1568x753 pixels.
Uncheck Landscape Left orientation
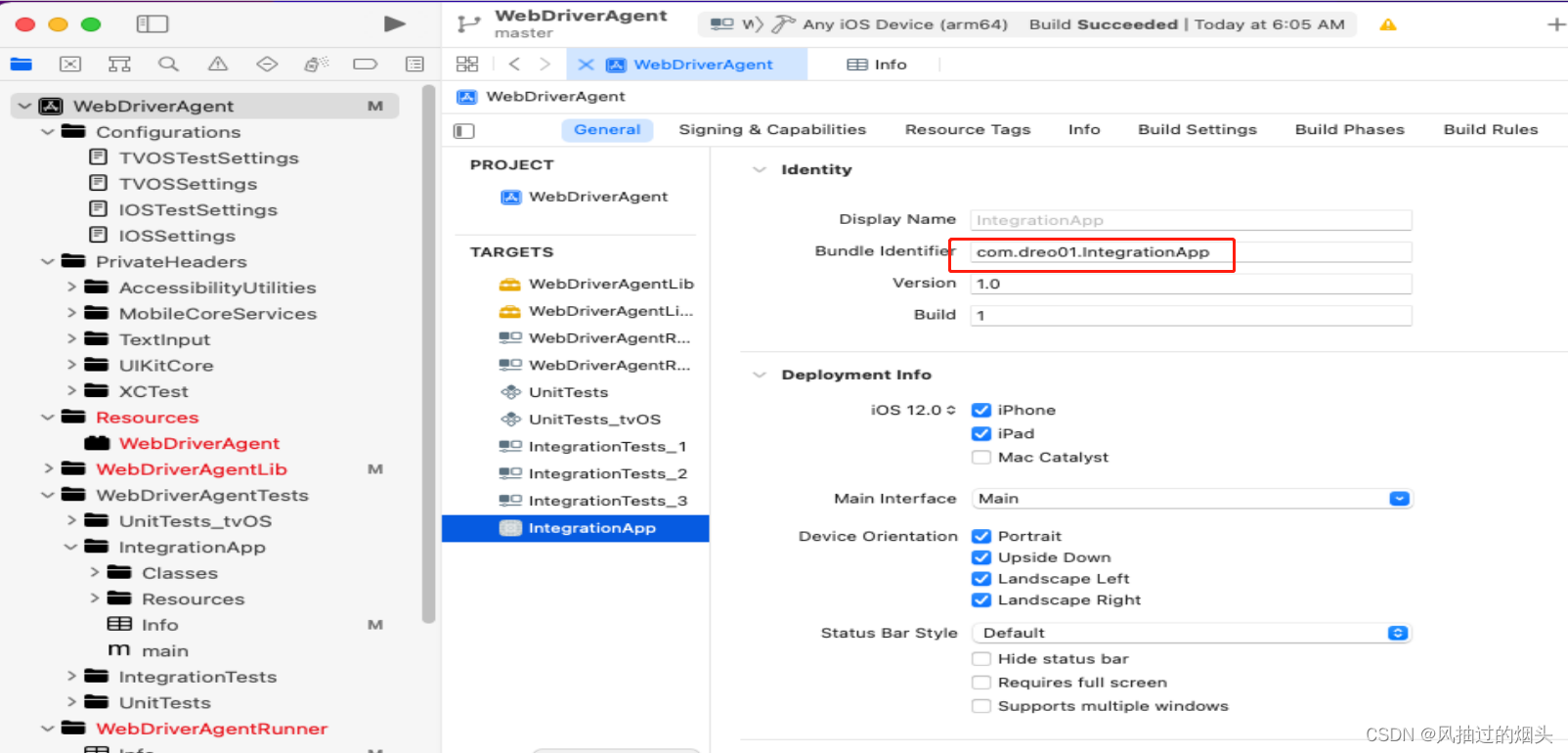(x=981, y=579)
